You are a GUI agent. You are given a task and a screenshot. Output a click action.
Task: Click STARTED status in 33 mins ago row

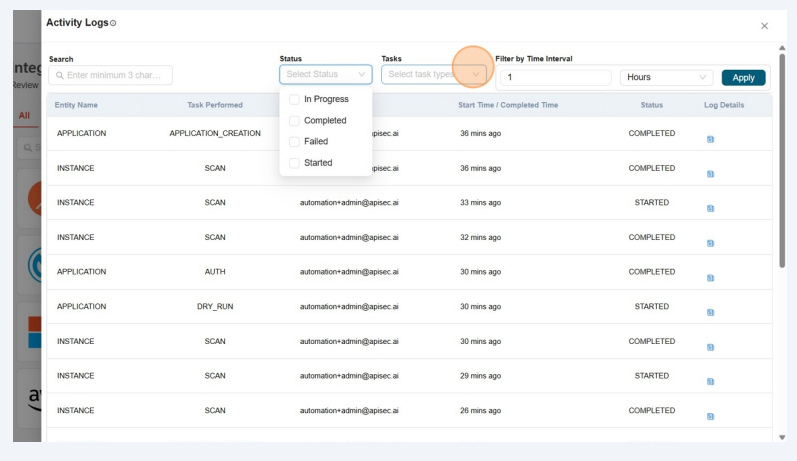652,202
